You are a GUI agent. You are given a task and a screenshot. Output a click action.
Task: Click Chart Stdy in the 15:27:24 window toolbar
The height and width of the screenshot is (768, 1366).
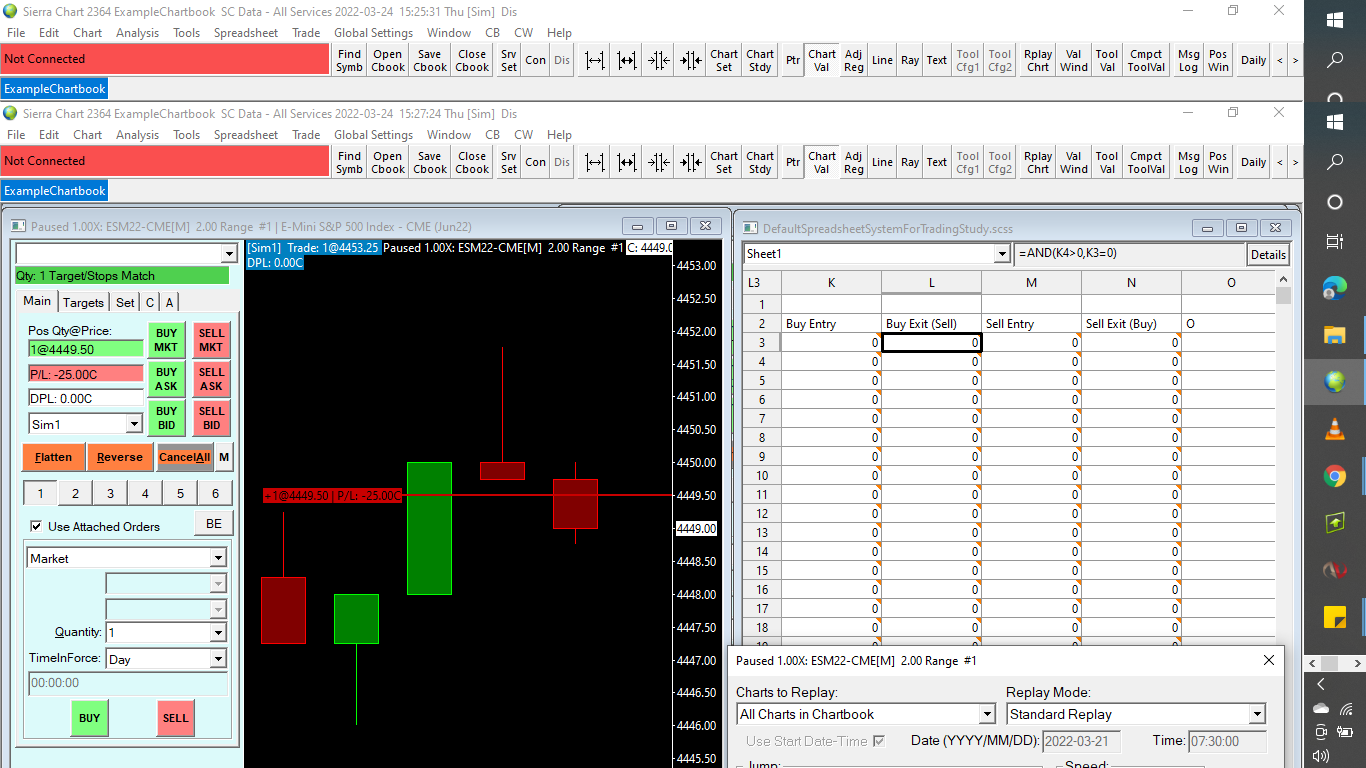tap(760, 162)
